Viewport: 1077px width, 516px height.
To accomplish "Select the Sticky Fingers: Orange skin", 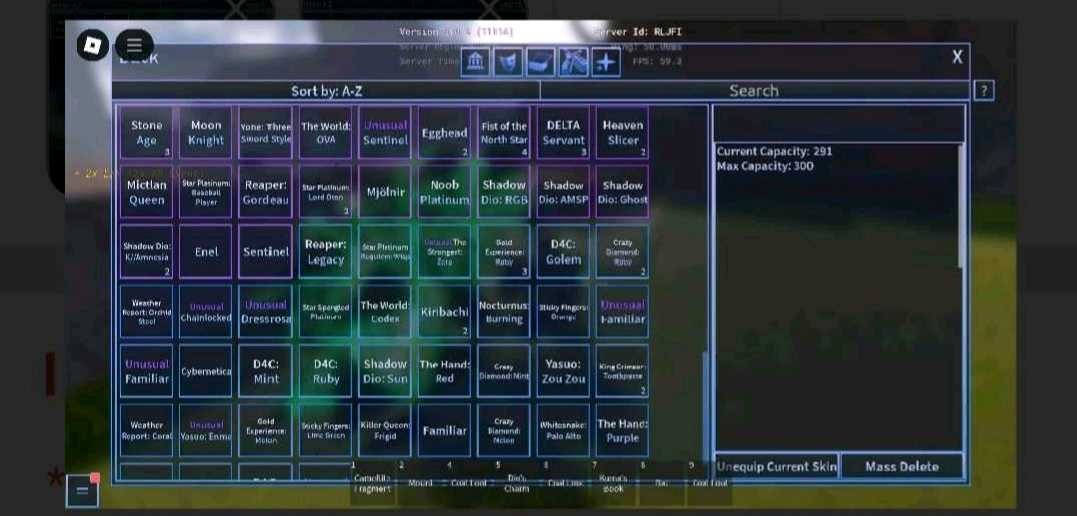I will pos(563,311).
